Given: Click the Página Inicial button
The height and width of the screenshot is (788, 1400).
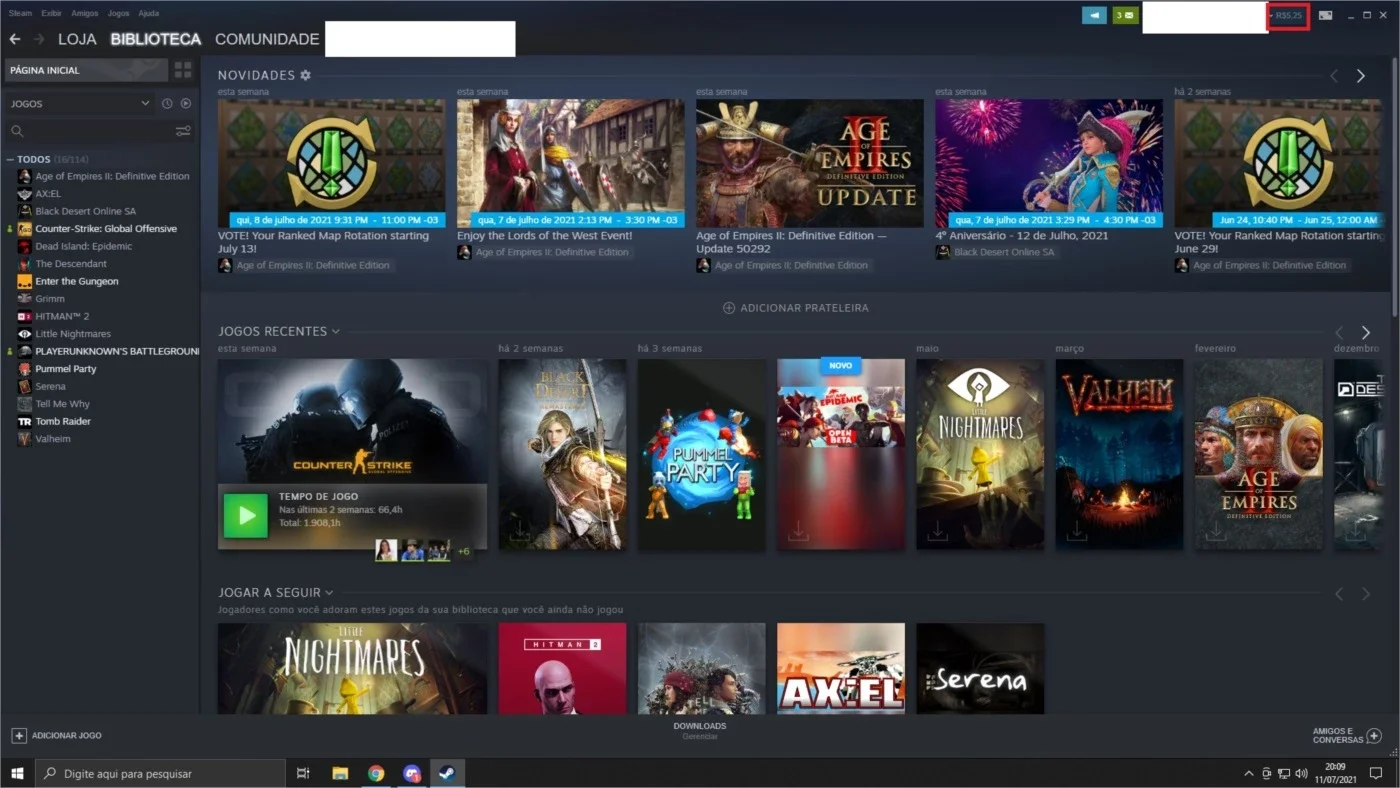Looking at the screenshot, I should coord(85,70).
